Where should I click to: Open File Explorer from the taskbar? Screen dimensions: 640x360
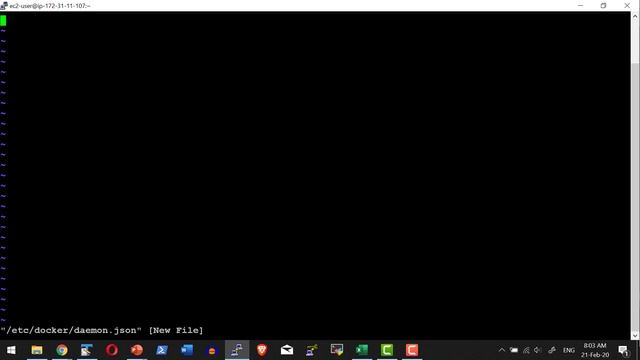coord(37,350)
